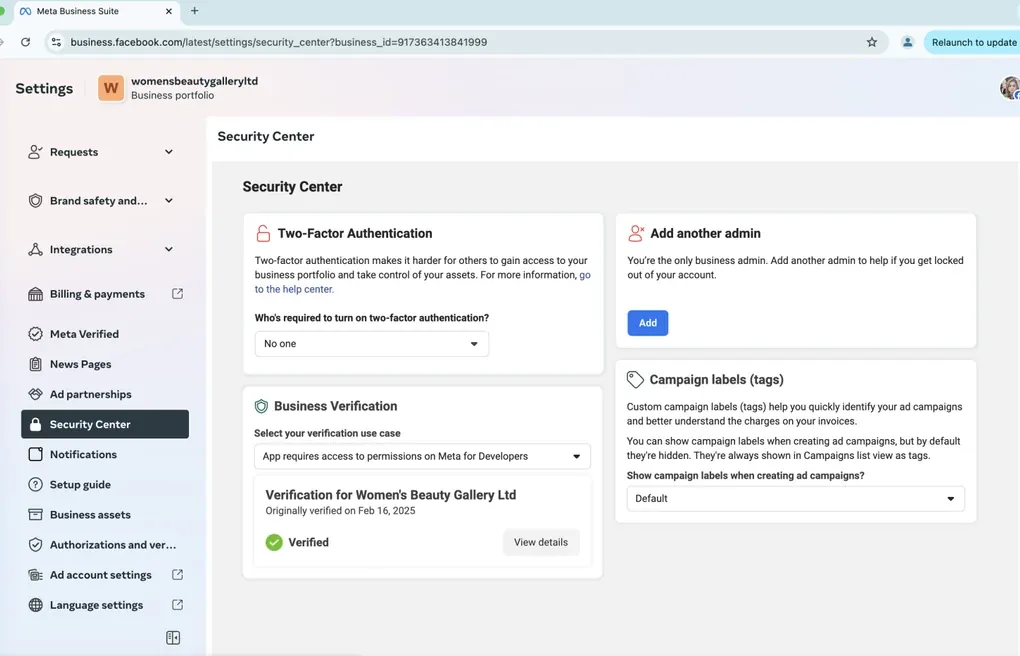Bookmark the page with the star icon
Viewport: 1020px width, 656px height.
pos(872,42)
